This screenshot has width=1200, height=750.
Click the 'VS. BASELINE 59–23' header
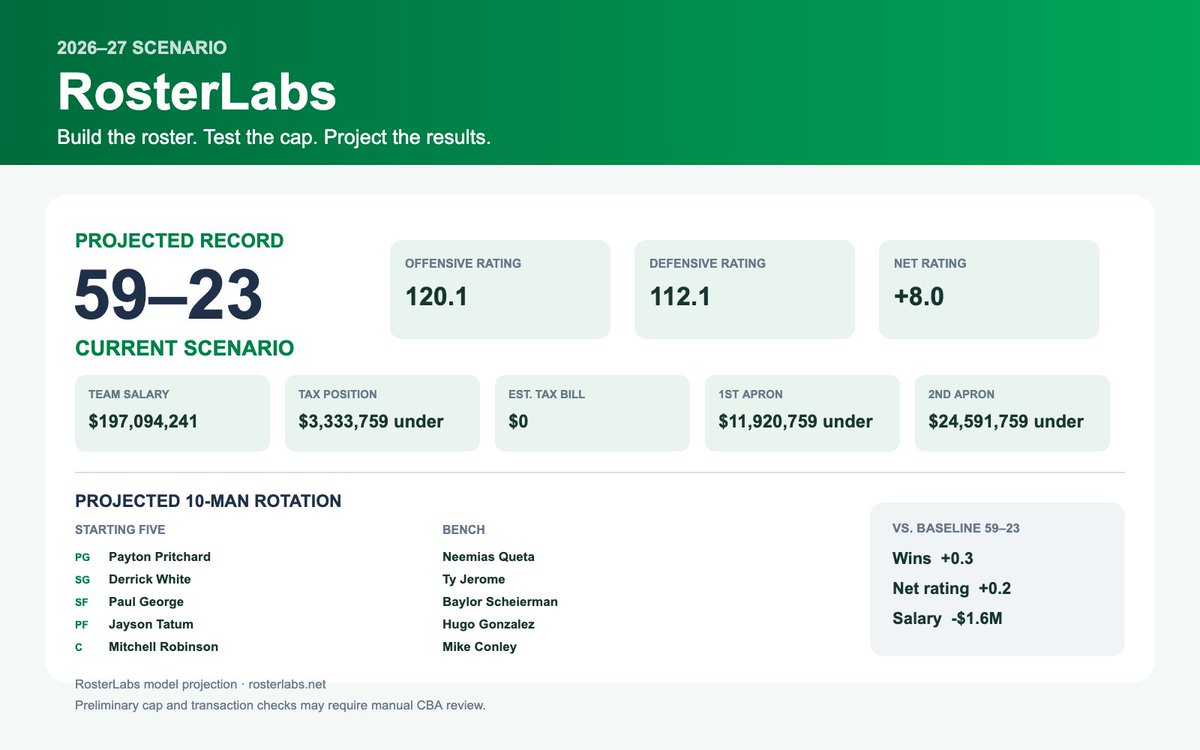coord(956,528)
